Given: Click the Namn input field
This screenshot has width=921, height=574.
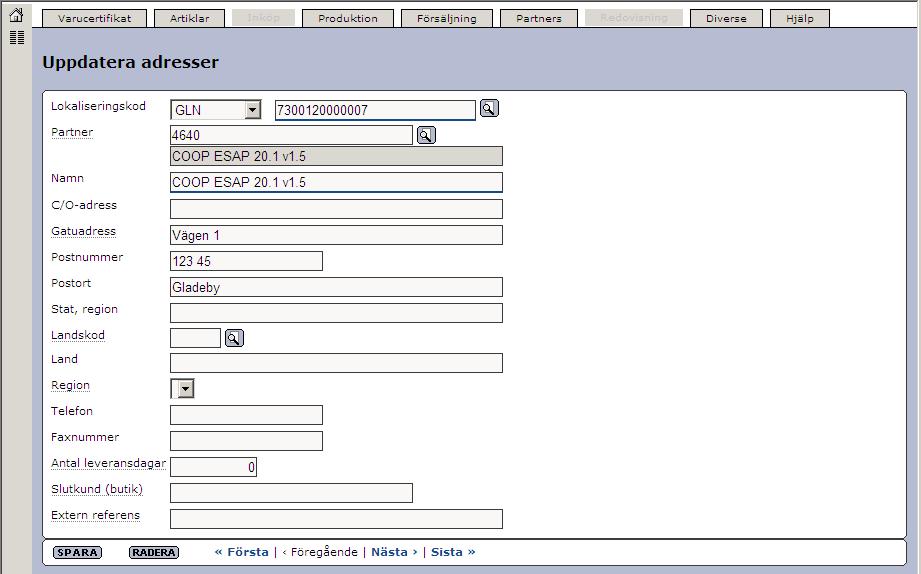Looking at the screenshot, I should click(337, 182).
